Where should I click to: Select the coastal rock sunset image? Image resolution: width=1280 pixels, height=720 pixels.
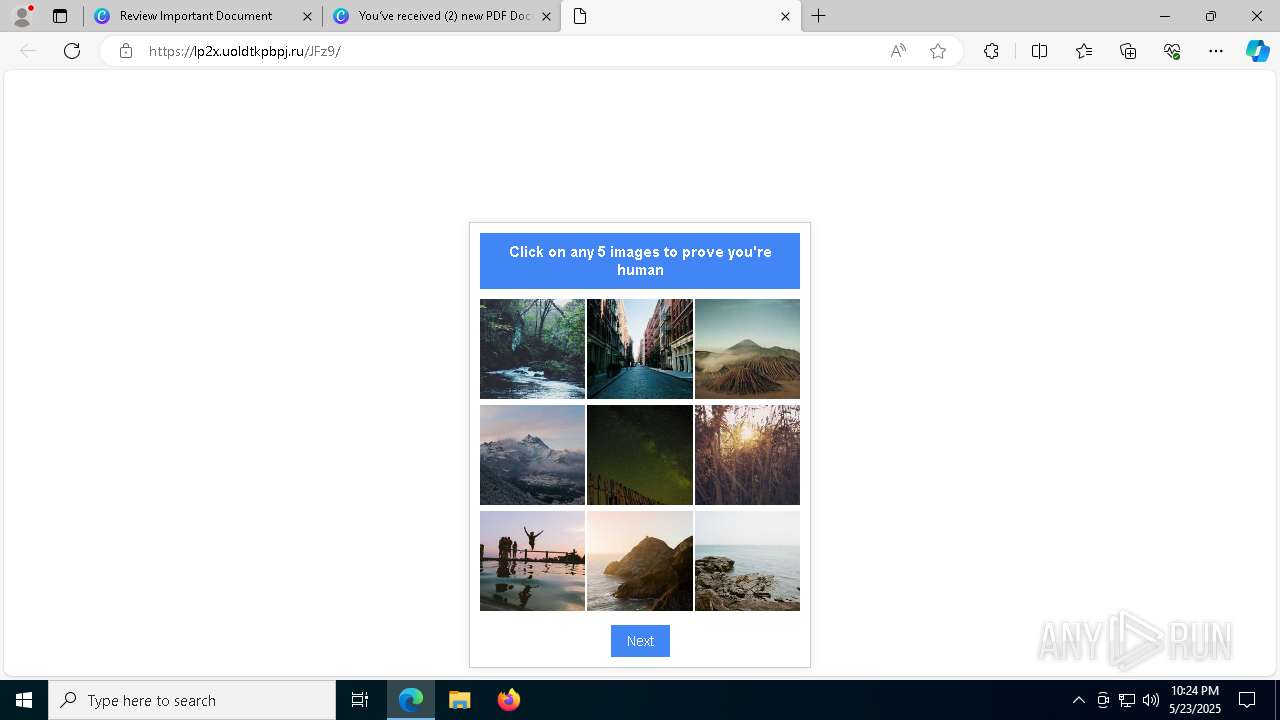coord(640,561)
